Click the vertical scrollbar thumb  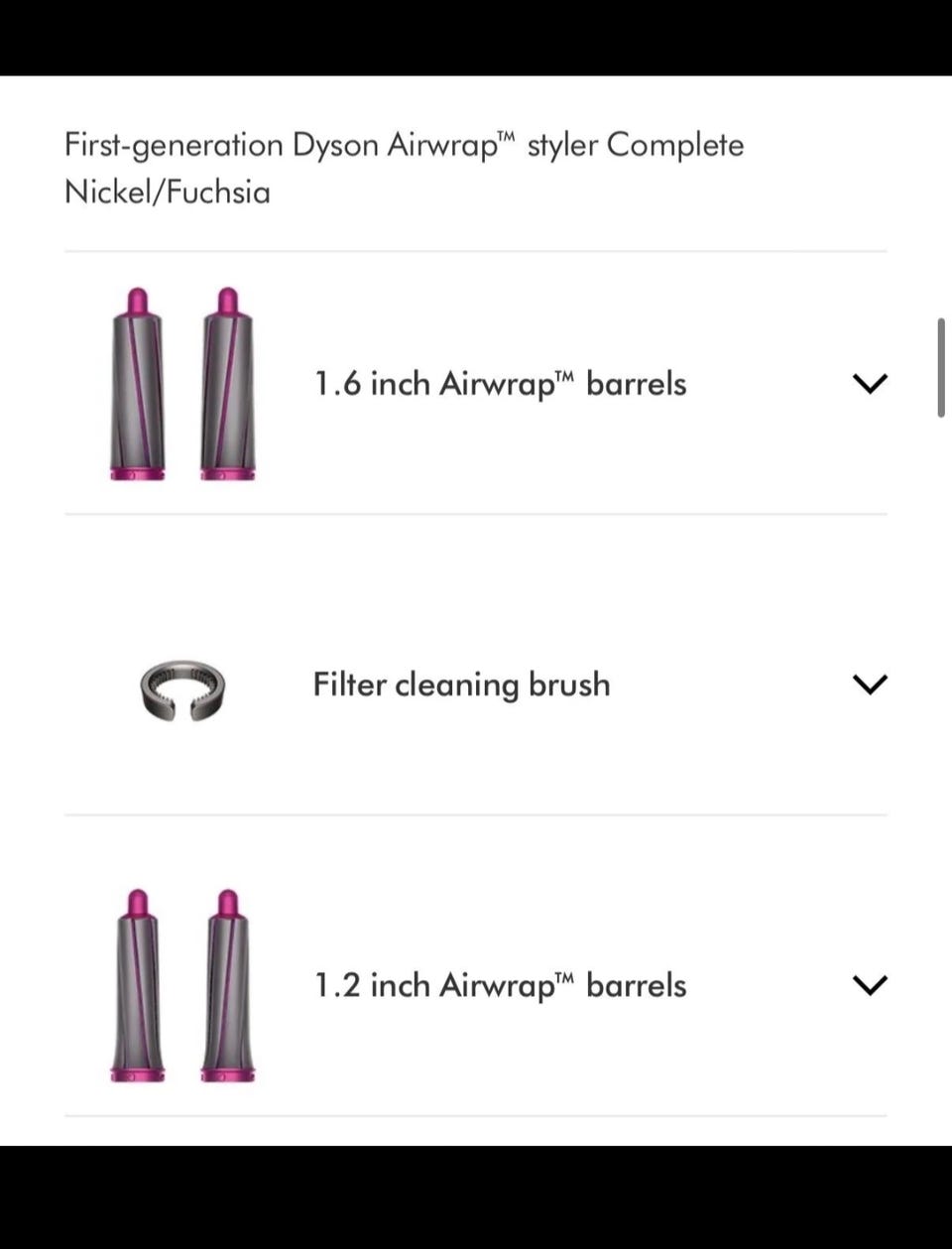click(941, 368)
